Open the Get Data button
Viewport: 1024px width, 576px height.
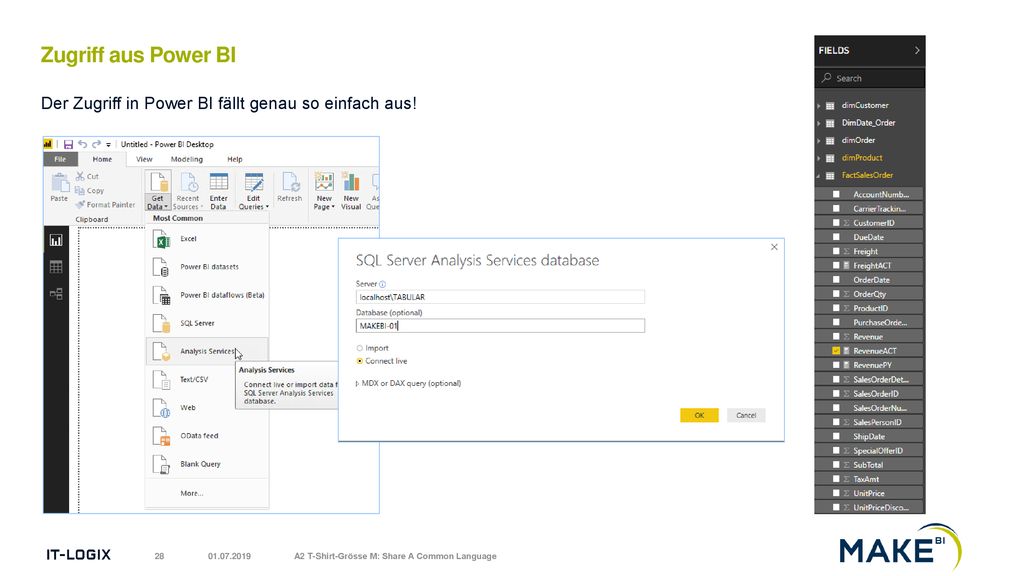pos(157,191)
